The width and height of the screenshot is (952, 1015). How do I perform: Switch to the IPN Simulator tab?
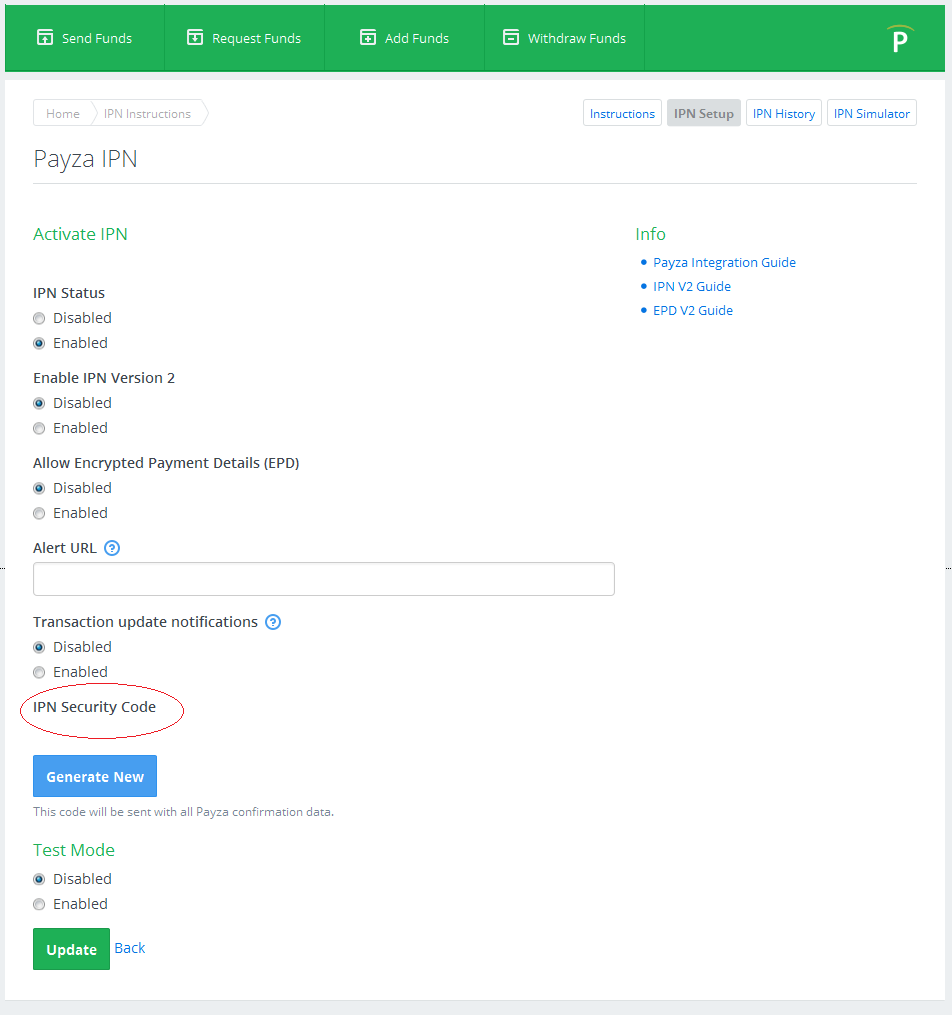tap(872, 113)
